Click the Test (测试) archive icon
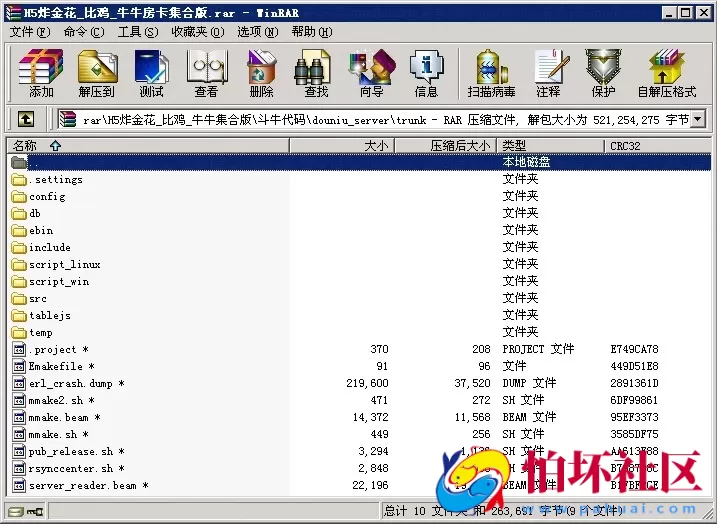This screenshot has height=524, width=717. (x=151, y=73)
